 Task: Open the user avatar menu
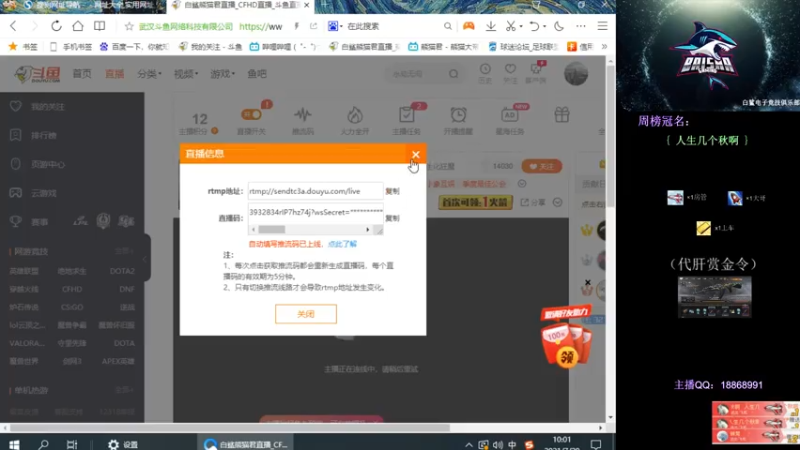tap(576, 73)
